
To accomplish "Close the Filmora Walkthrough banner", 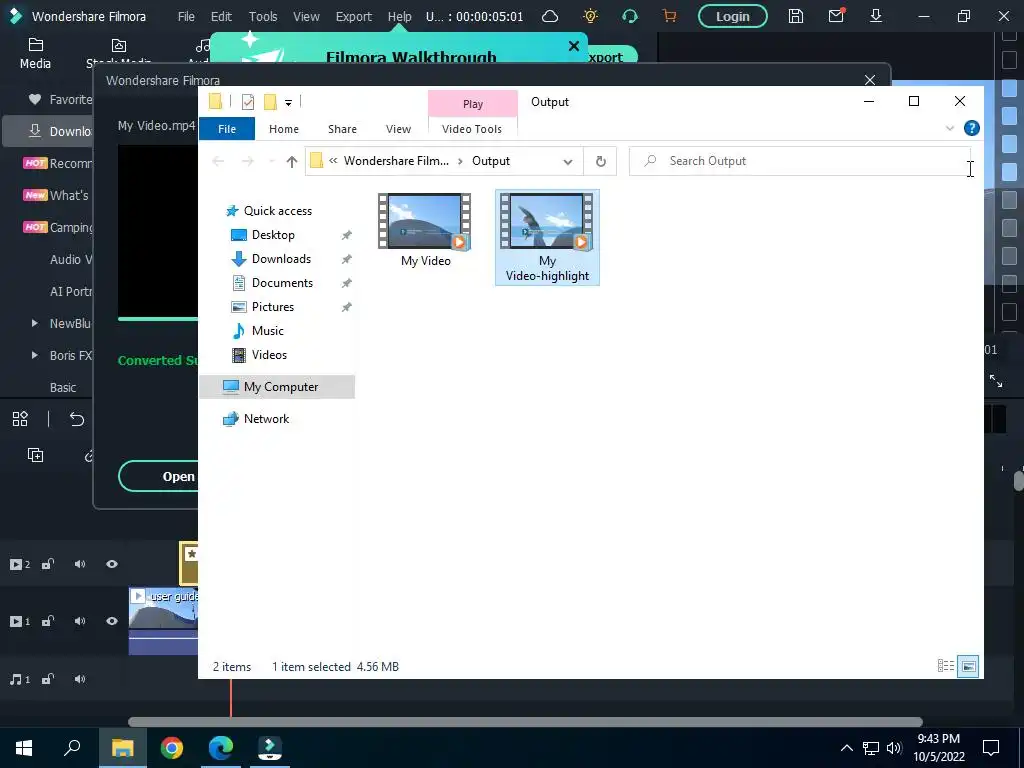I will coord(573,46).
